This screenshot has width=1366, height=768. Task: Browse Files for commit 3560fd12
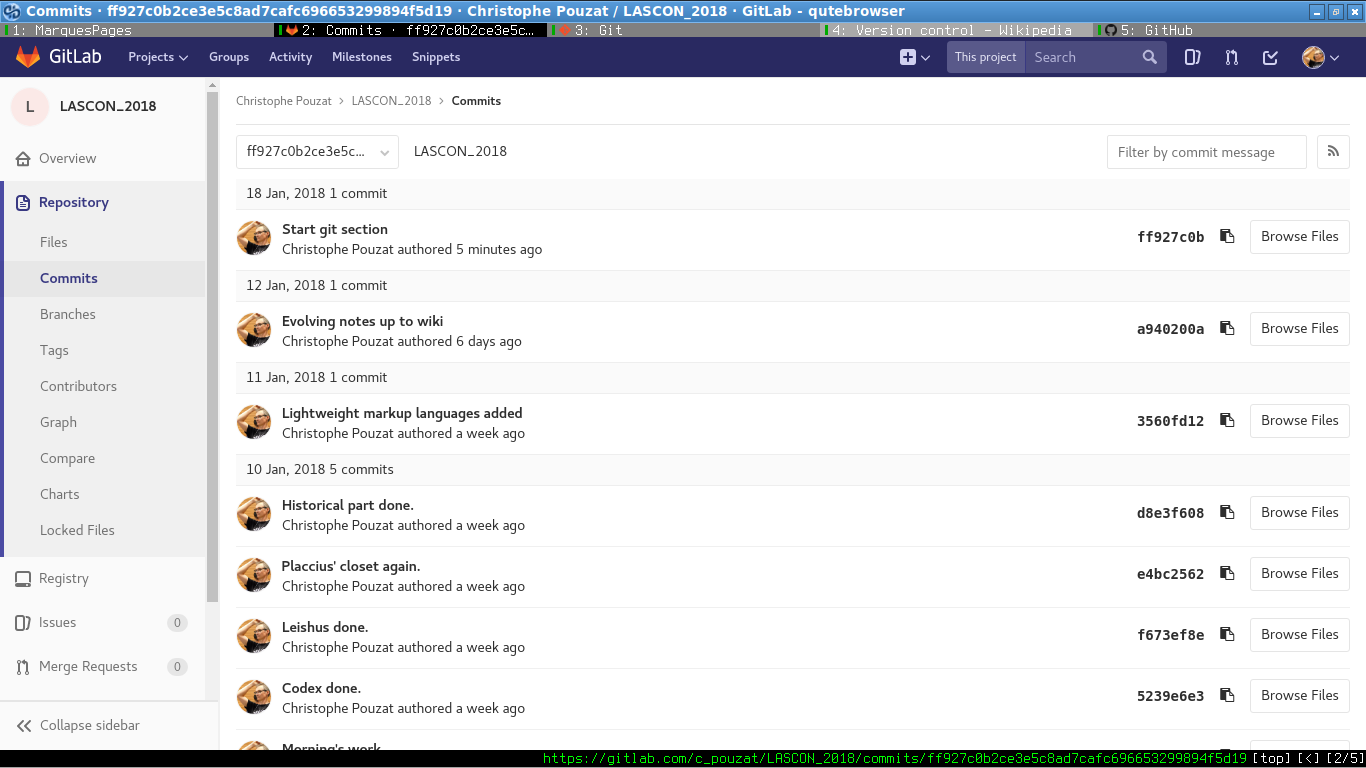(x=1299, y=421)
